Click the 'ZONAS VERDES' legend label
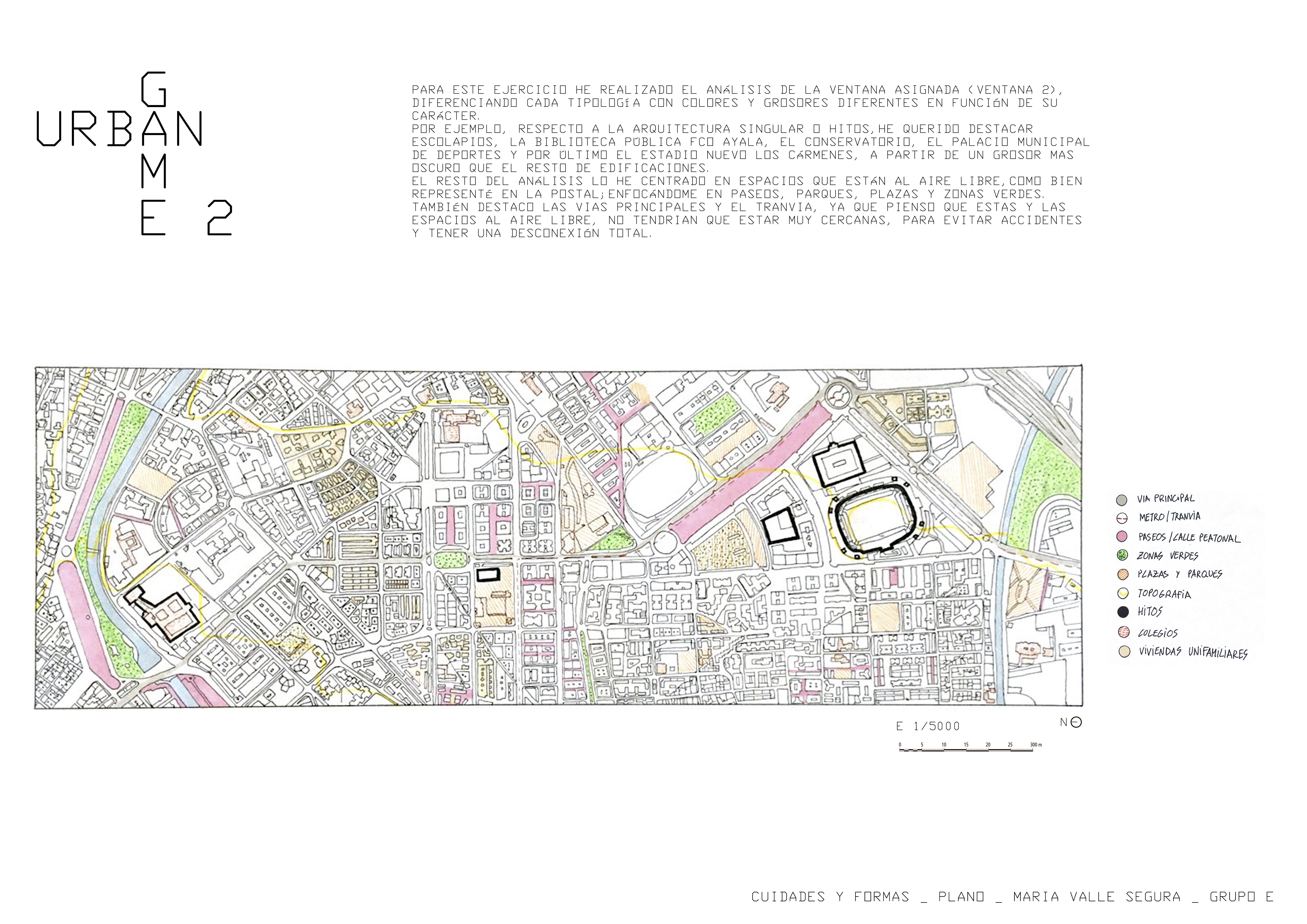The height and width of the screenshot is (924, 1307). 1167,556
